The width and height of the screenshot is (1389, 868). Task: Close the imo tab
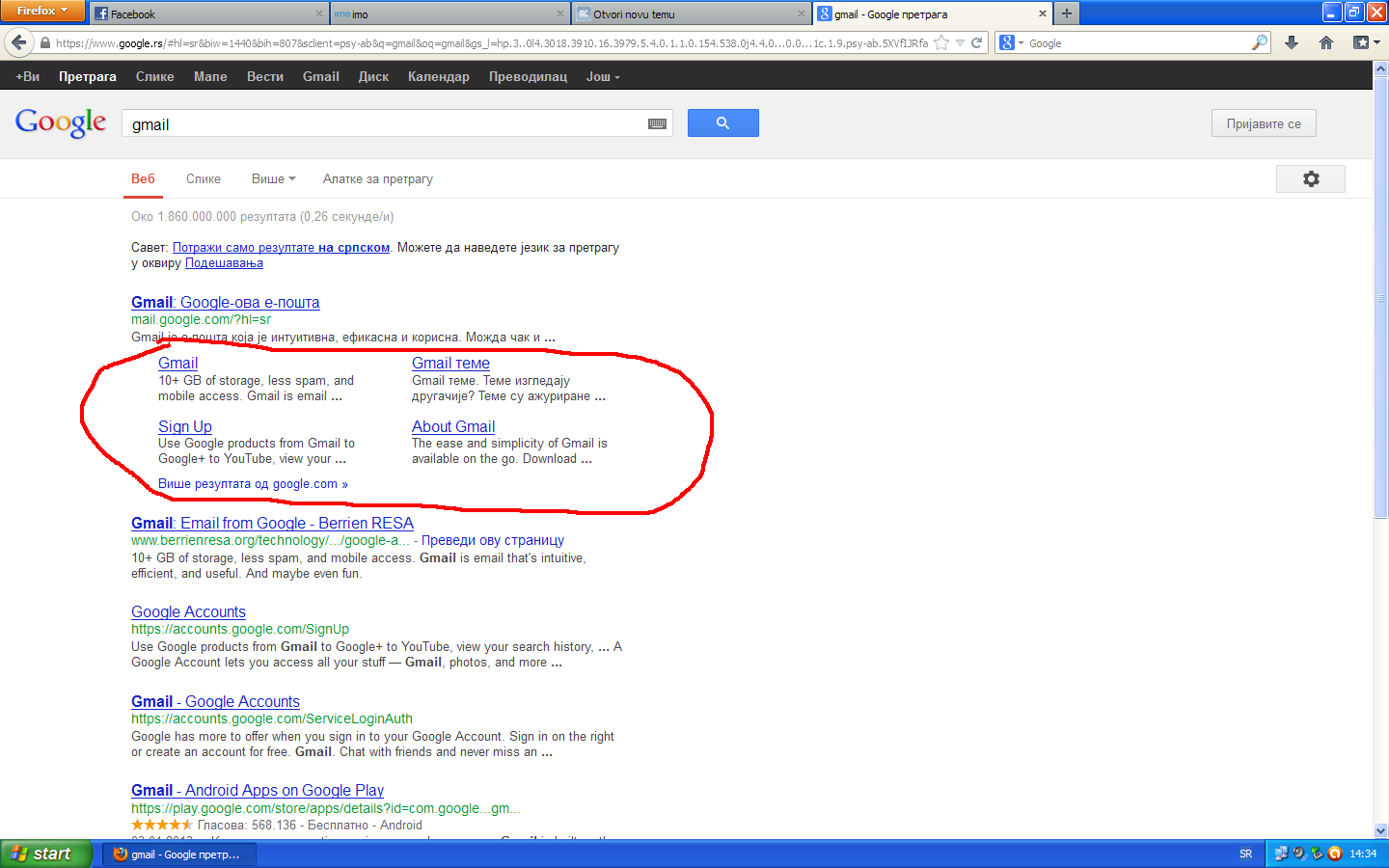(560, 14)
